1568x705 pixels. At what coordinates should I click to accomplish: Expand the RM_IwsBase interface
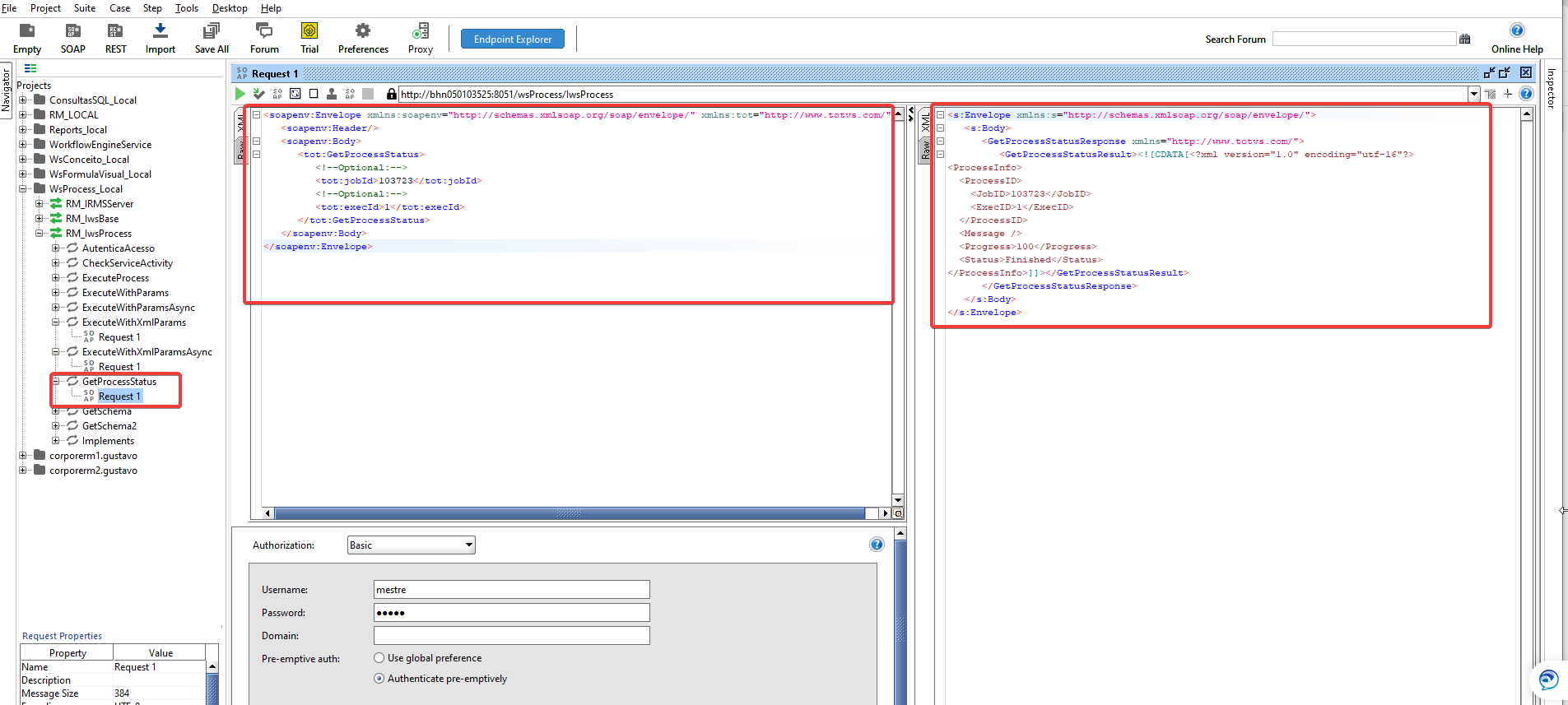40,219
